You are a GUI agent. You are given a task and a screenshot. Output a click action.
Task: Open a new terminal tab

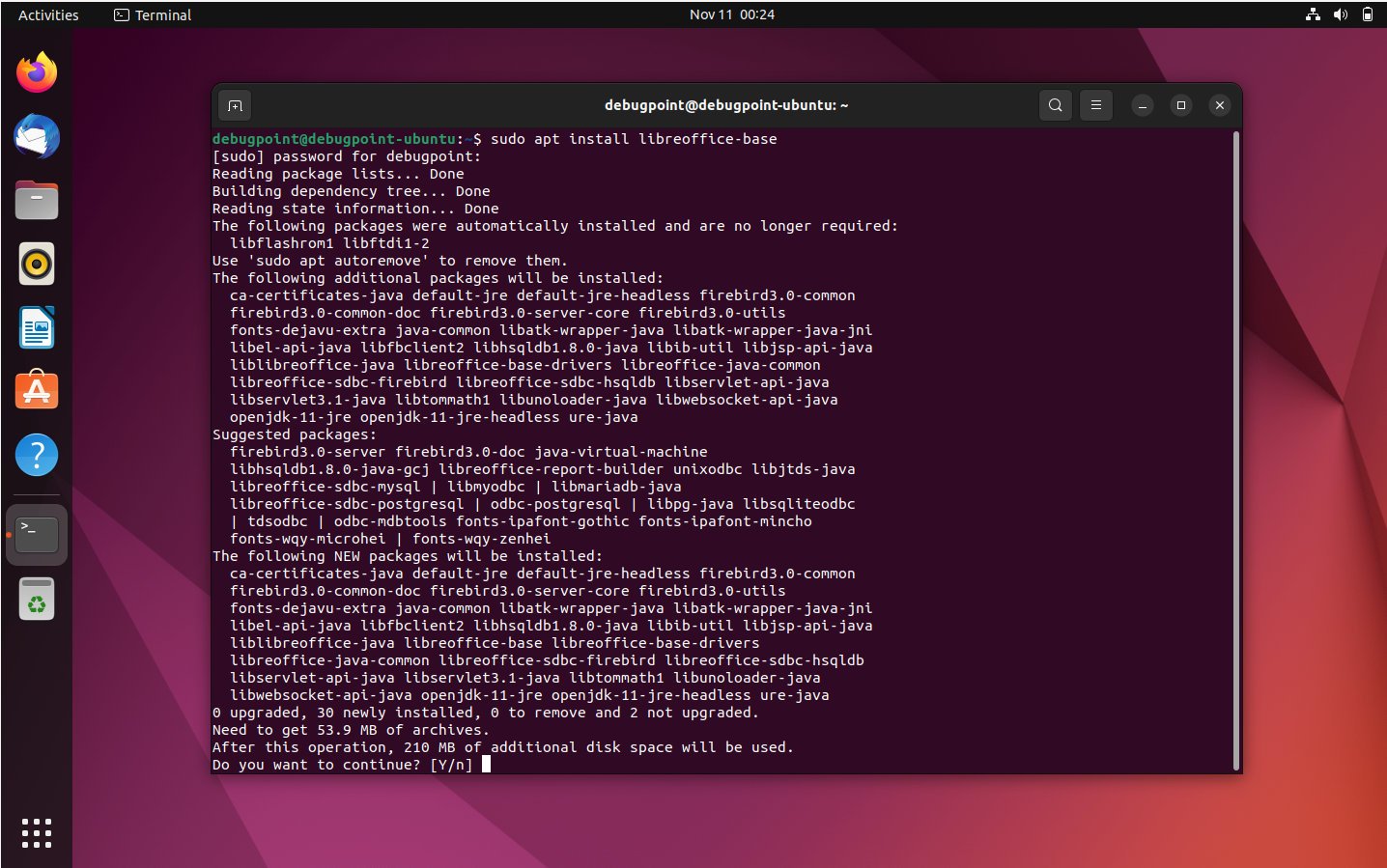coord(234,105)
